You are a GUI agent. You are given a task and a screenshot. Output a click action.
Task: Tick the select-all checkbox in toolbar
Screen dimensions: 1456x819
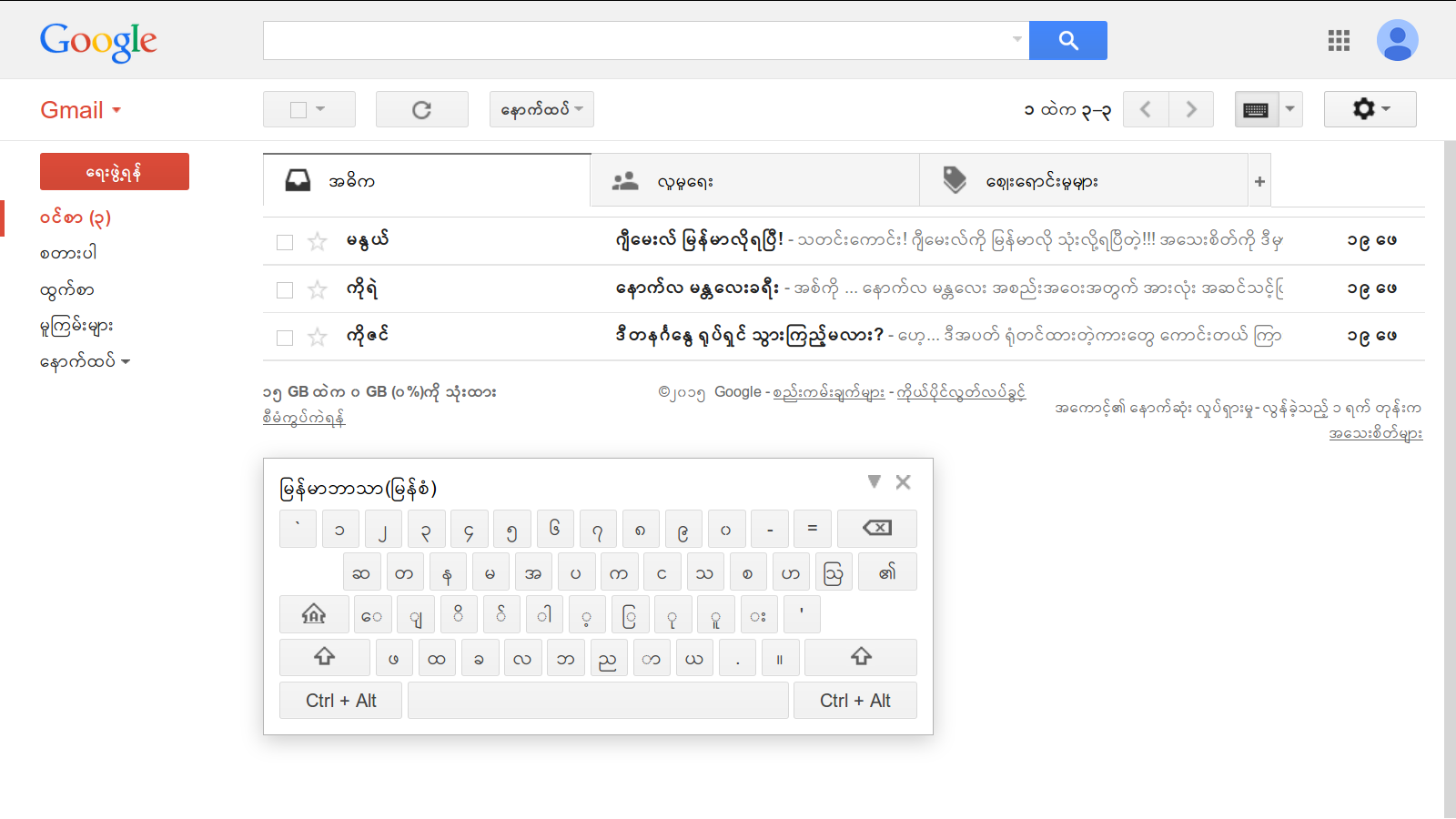pyautogui.click(x=298, y=110)
